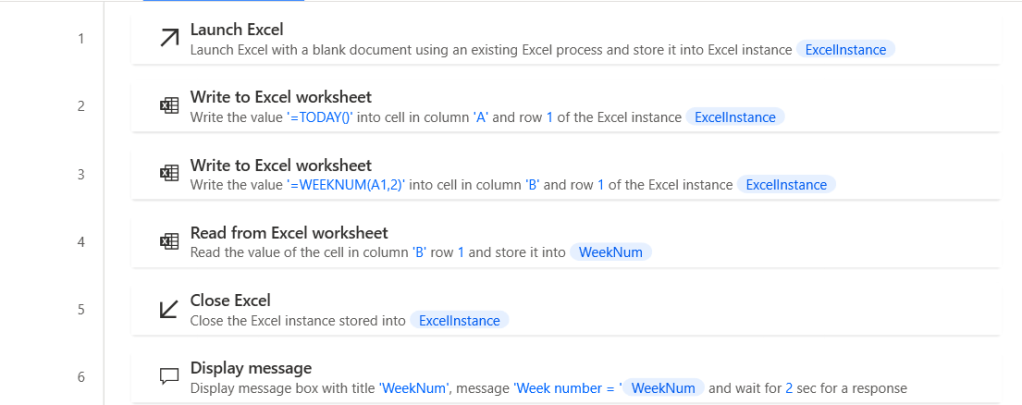Click the 2 sec wait value
Screen dimensions: 1022x405
click(788, 388)
